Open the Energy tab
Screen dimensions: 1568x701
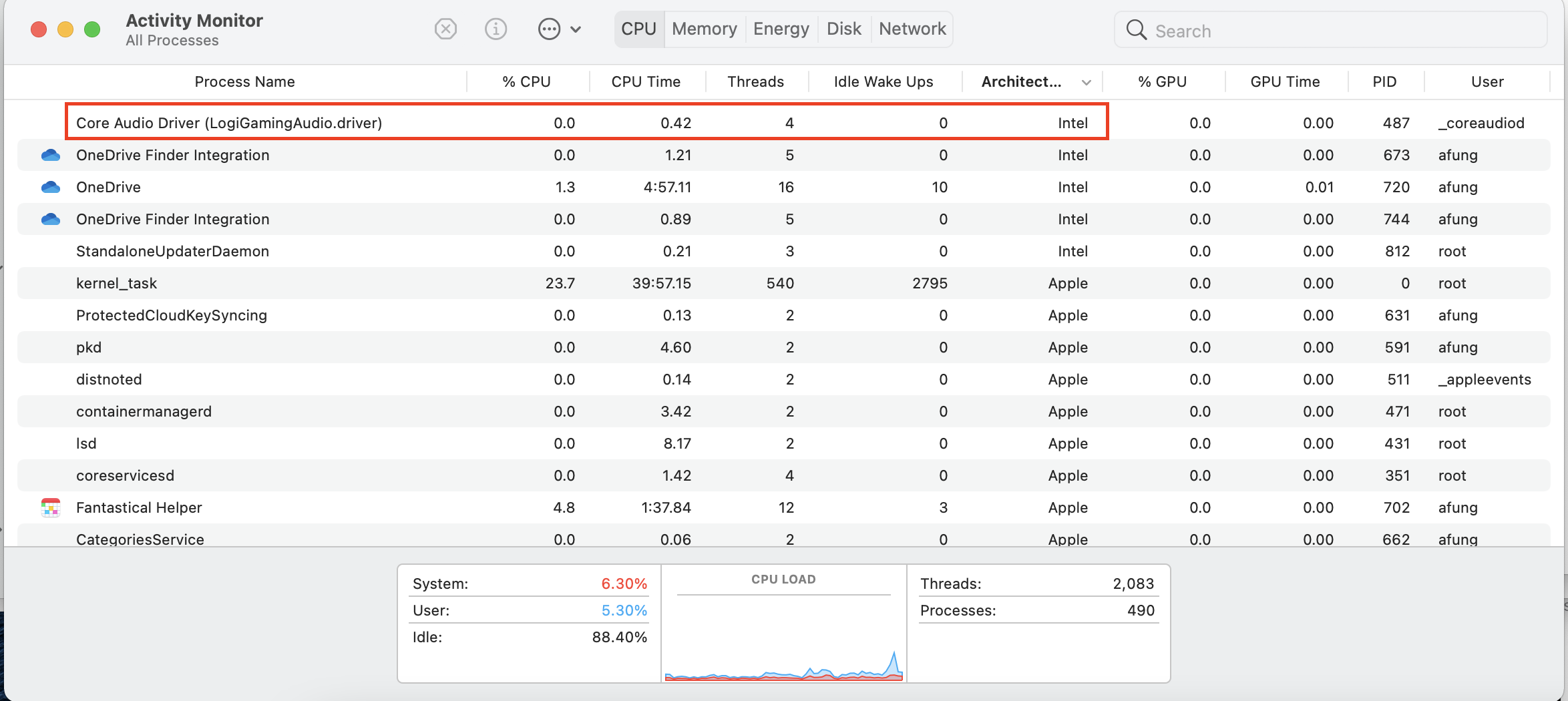(x=781, y=29)
